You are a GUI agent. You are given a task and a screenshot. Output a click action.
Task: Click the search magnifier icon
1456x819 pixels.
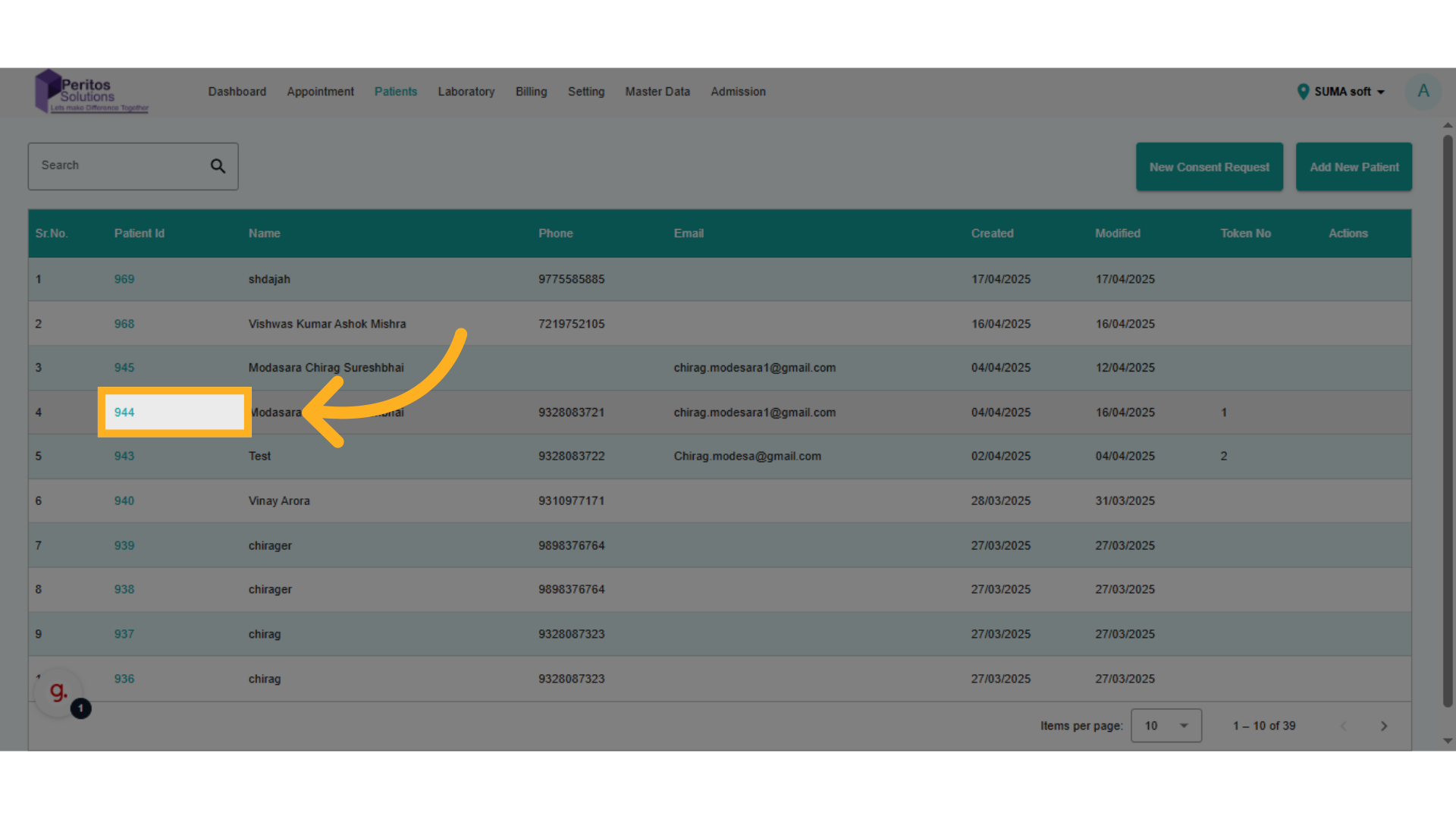tap(218, 166)
